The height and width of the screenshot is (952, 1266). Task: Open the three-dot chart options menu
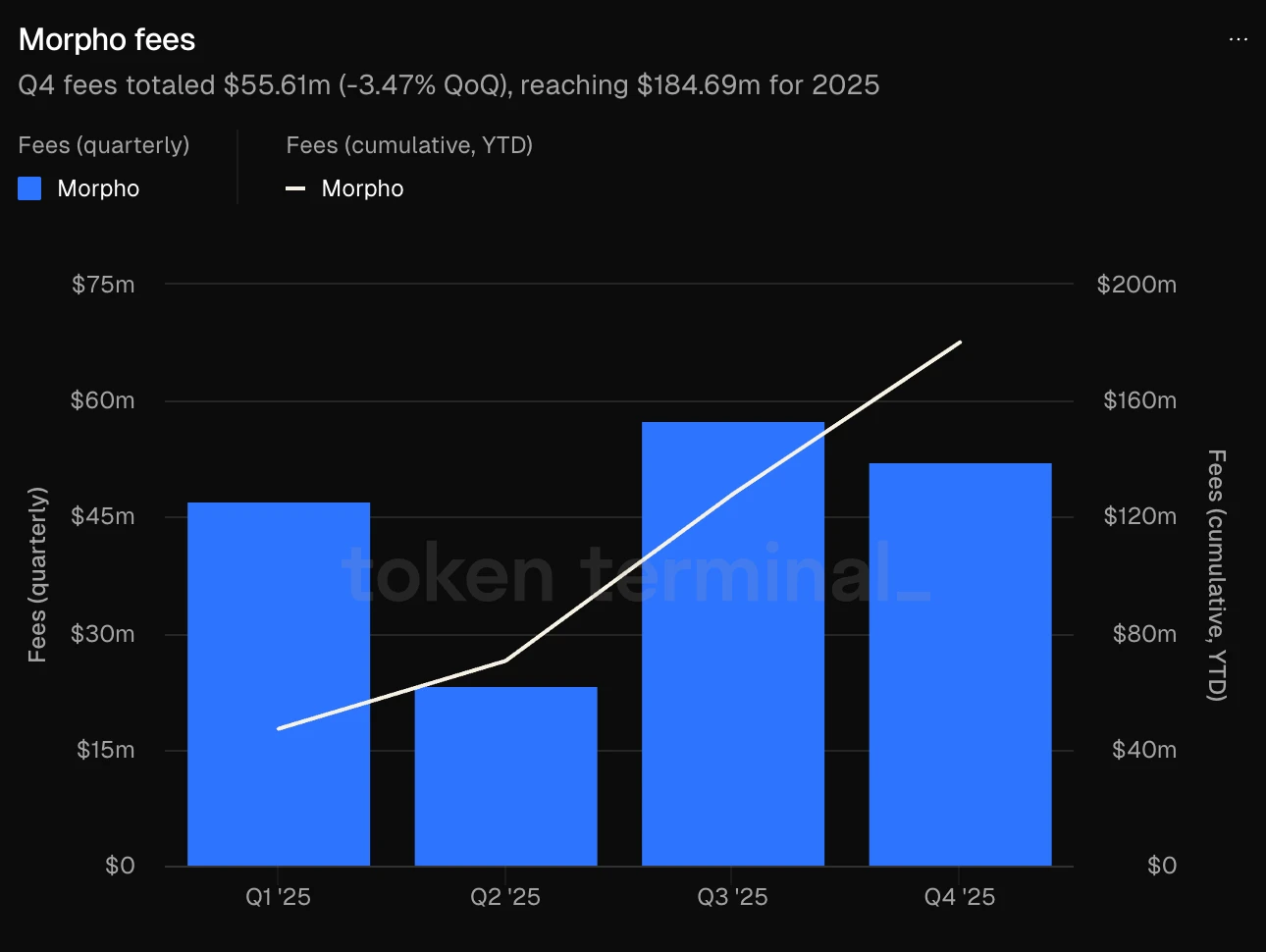[x=1238, y=39]
